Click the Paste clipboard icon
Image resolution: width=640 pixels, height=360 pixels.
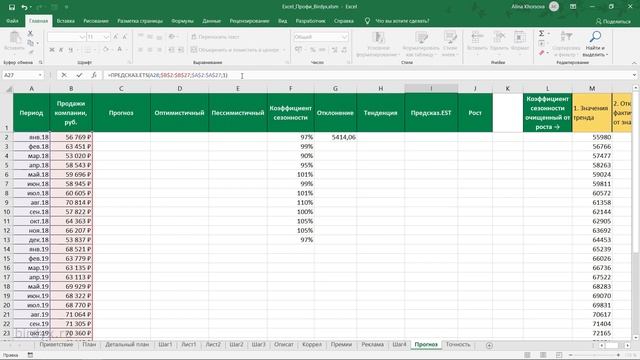[15, 38]
